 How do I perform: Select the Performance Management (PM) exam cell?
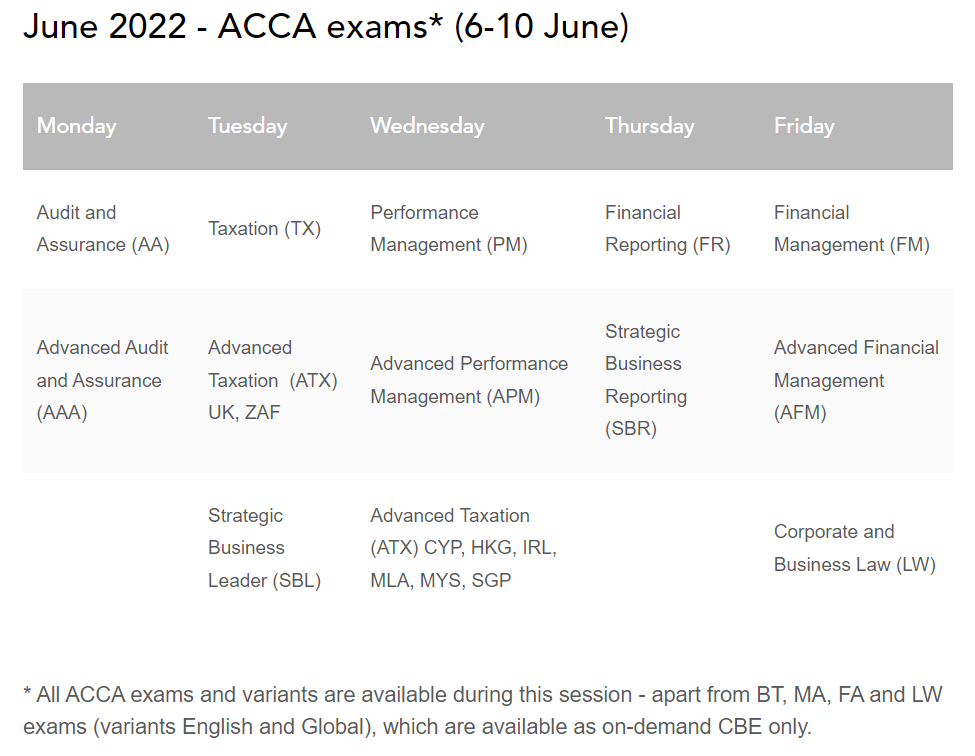(448, 229)
